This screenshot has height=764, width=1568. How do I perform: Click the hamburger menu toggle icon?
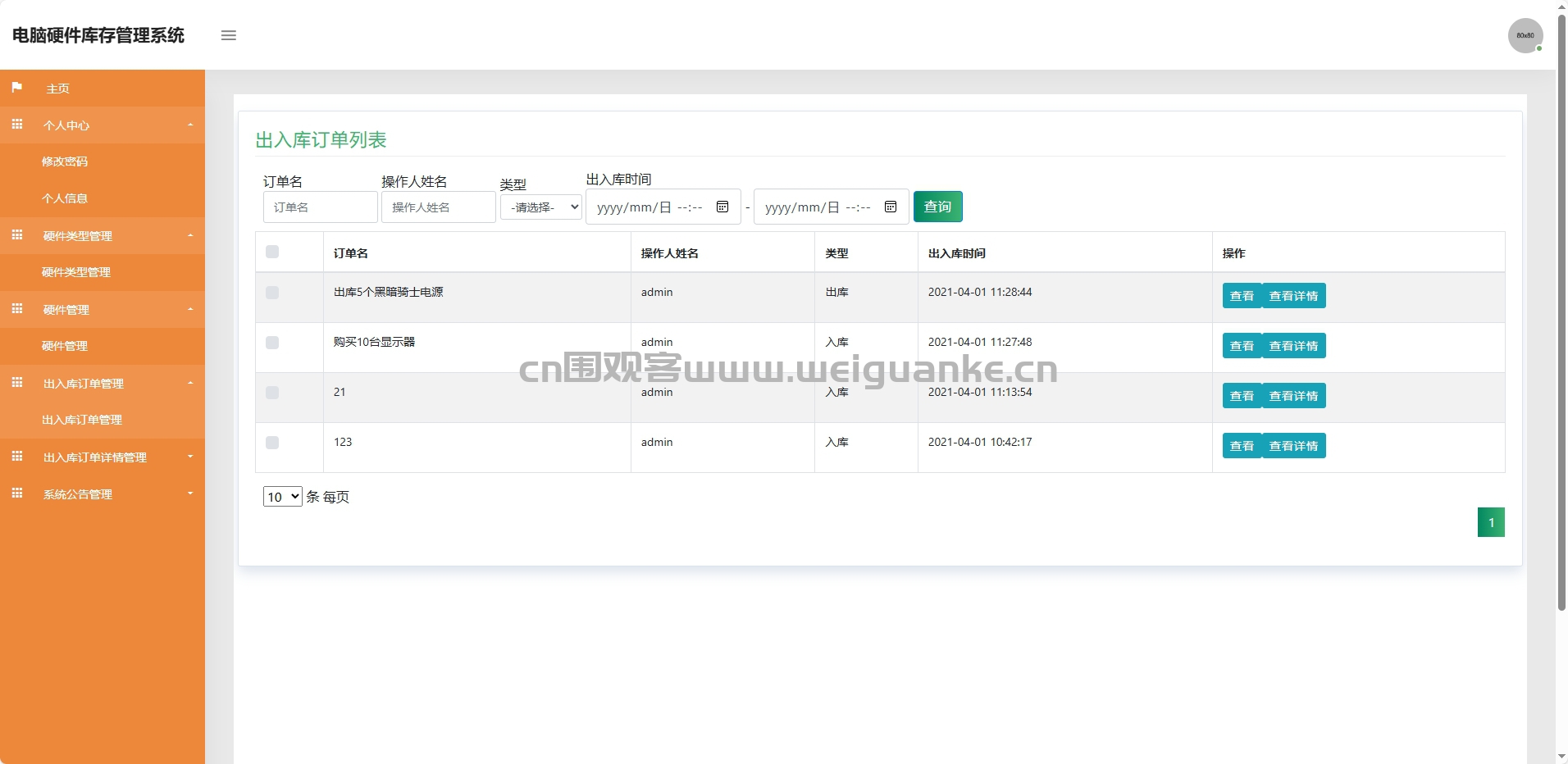pos(228,35)
